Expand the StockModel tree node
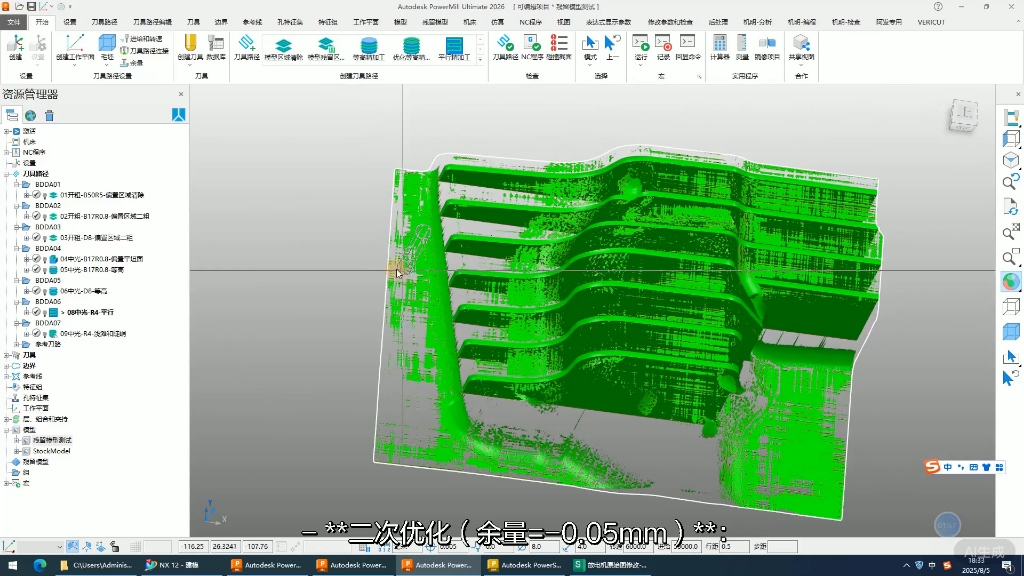This screenshot has width=1024, height=576. point(17,451)
